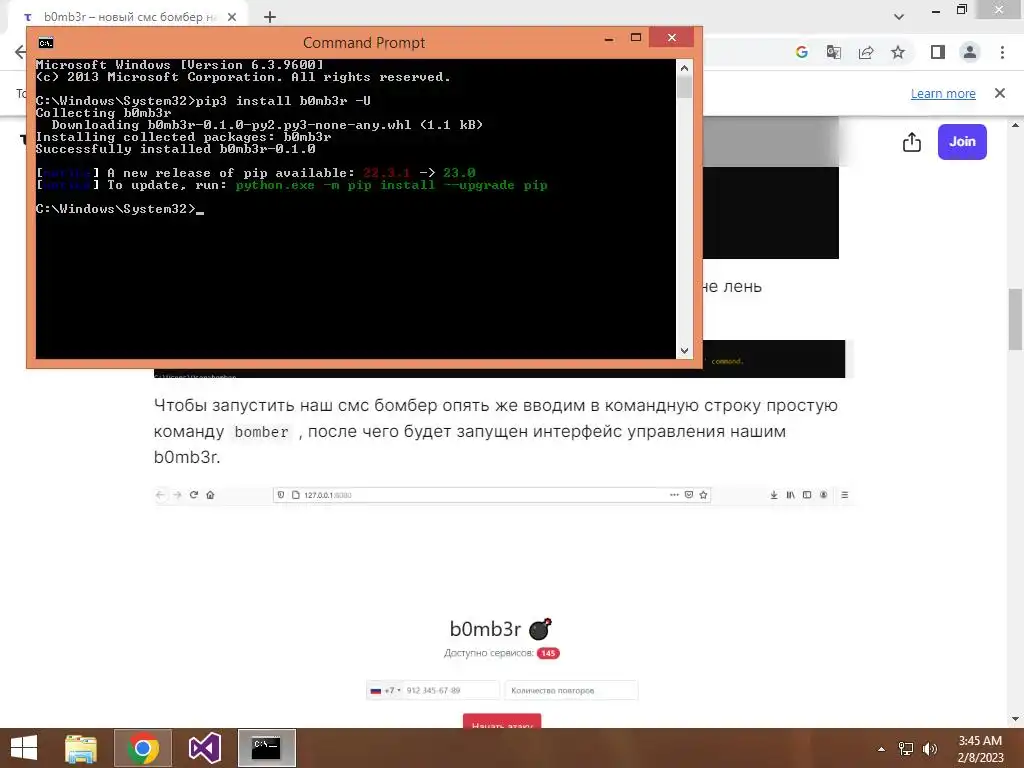
Task: Open the Windows Start button
Action: pyautogui.click(x=24, y=748)
